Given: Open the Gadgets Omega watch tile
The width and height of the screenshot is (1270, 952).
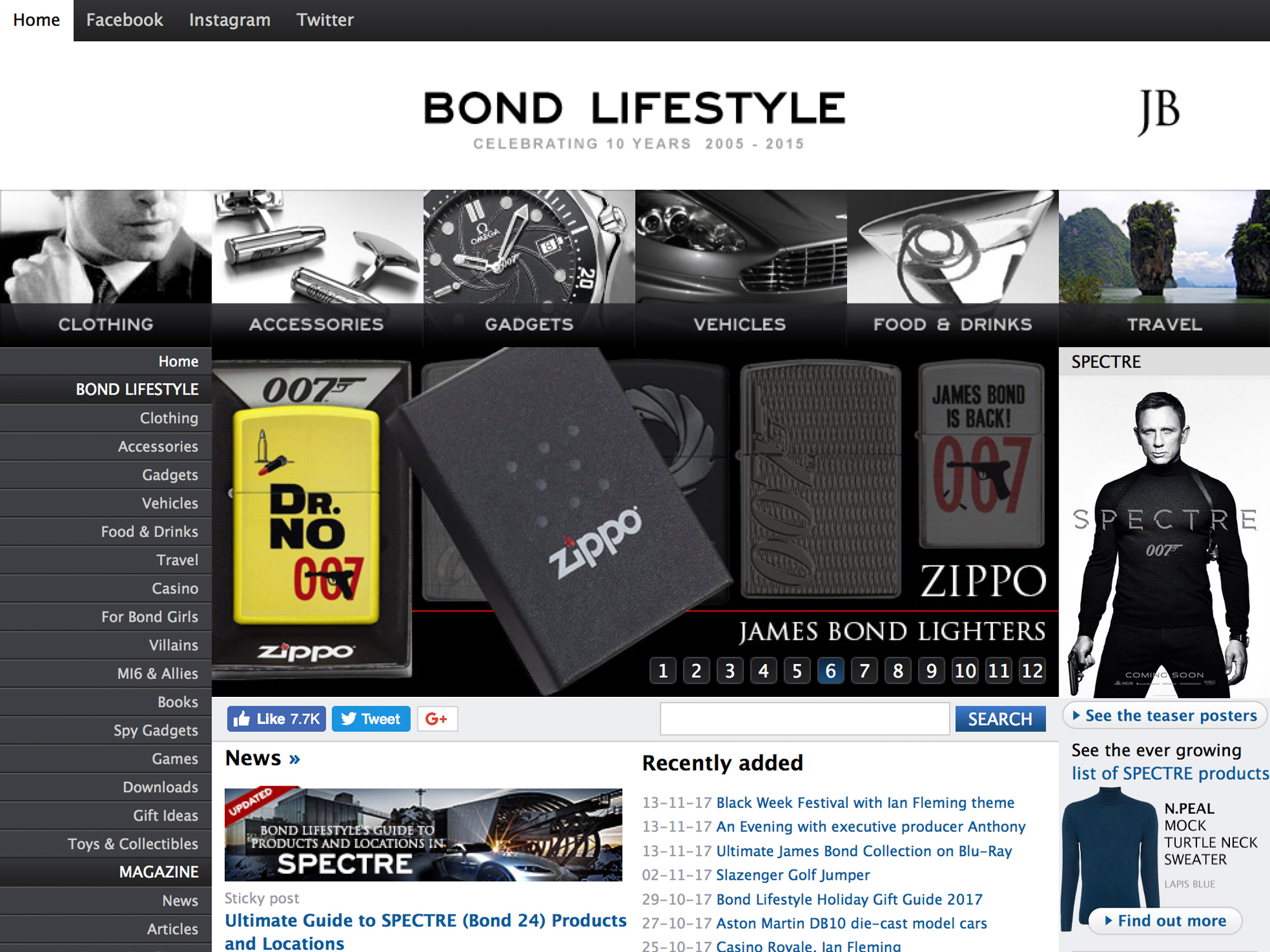Looking at the screenshot, I should [529, 268].
